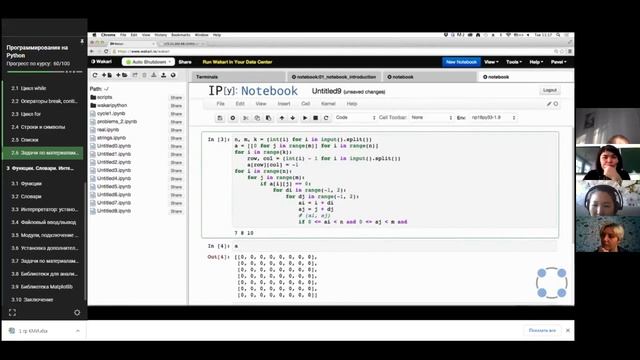Click the fullscreen icon at sidebar bottom

point(12,313)
